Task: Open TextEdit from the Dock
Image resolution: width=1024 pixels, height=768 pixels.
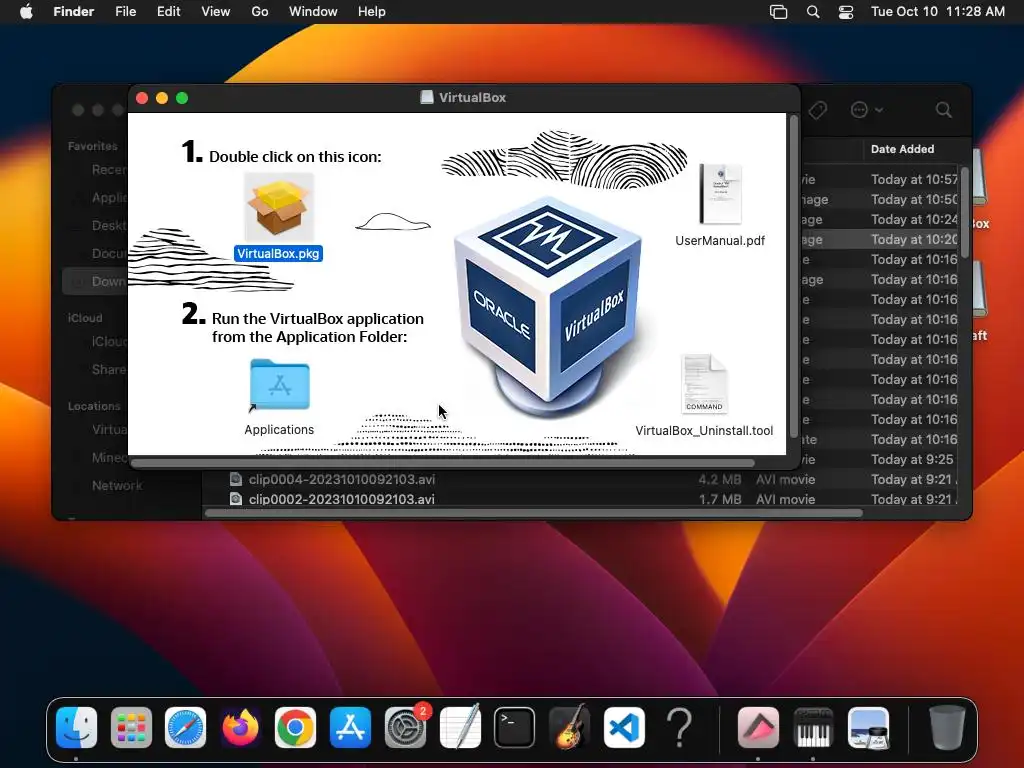Action: [x=460, y=728]
